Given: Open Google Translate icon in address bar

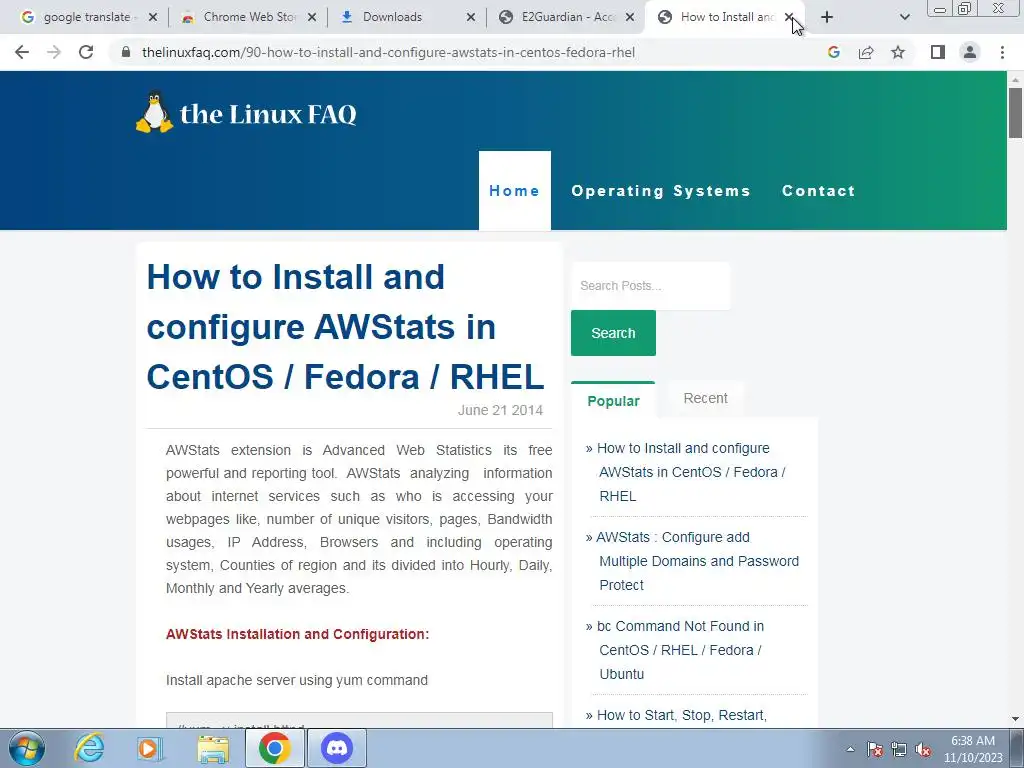Looking at the screenshot, I should 833,52.
